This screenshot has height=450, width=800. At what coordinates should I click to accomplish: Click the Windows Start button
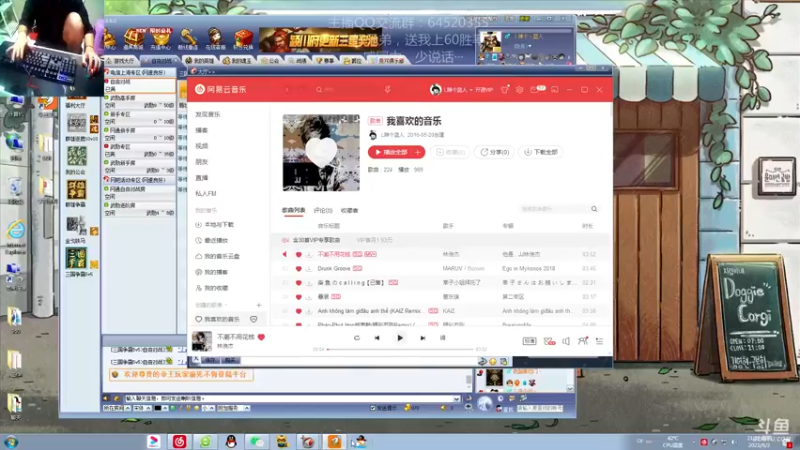[x=11, y=442]
